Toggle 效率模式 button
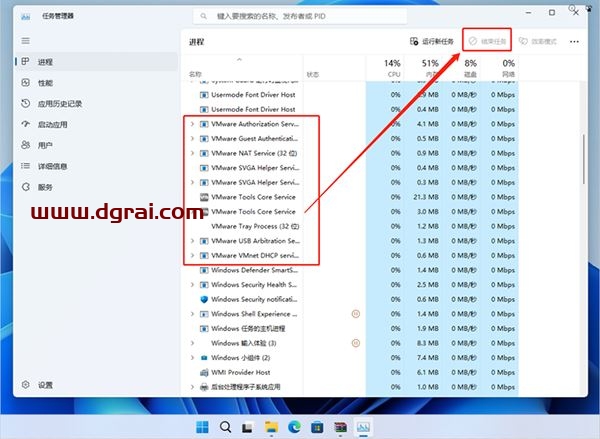This screenshot has width=600, height=439. (538, 41)
